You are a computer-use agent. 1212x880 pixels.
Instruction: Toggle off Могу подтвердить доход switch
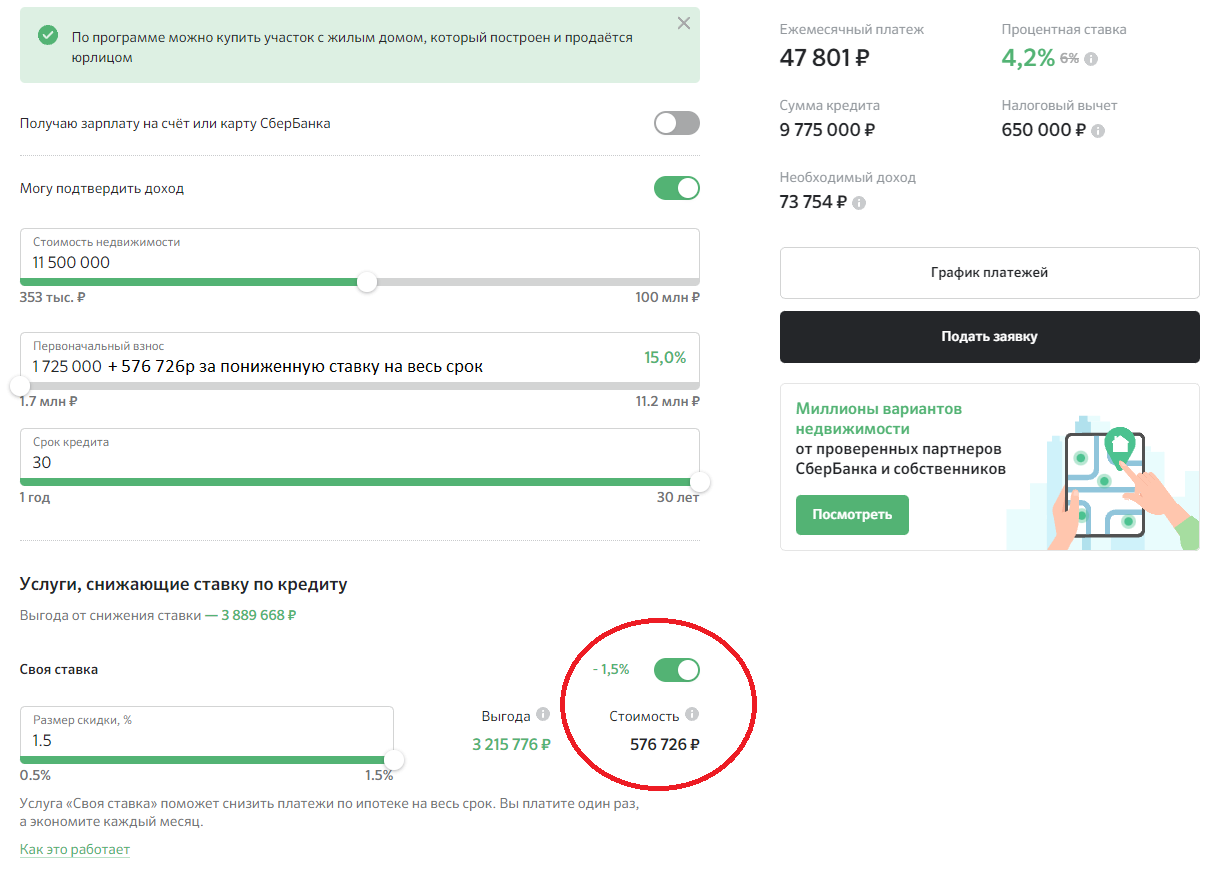tap(677, 188)
